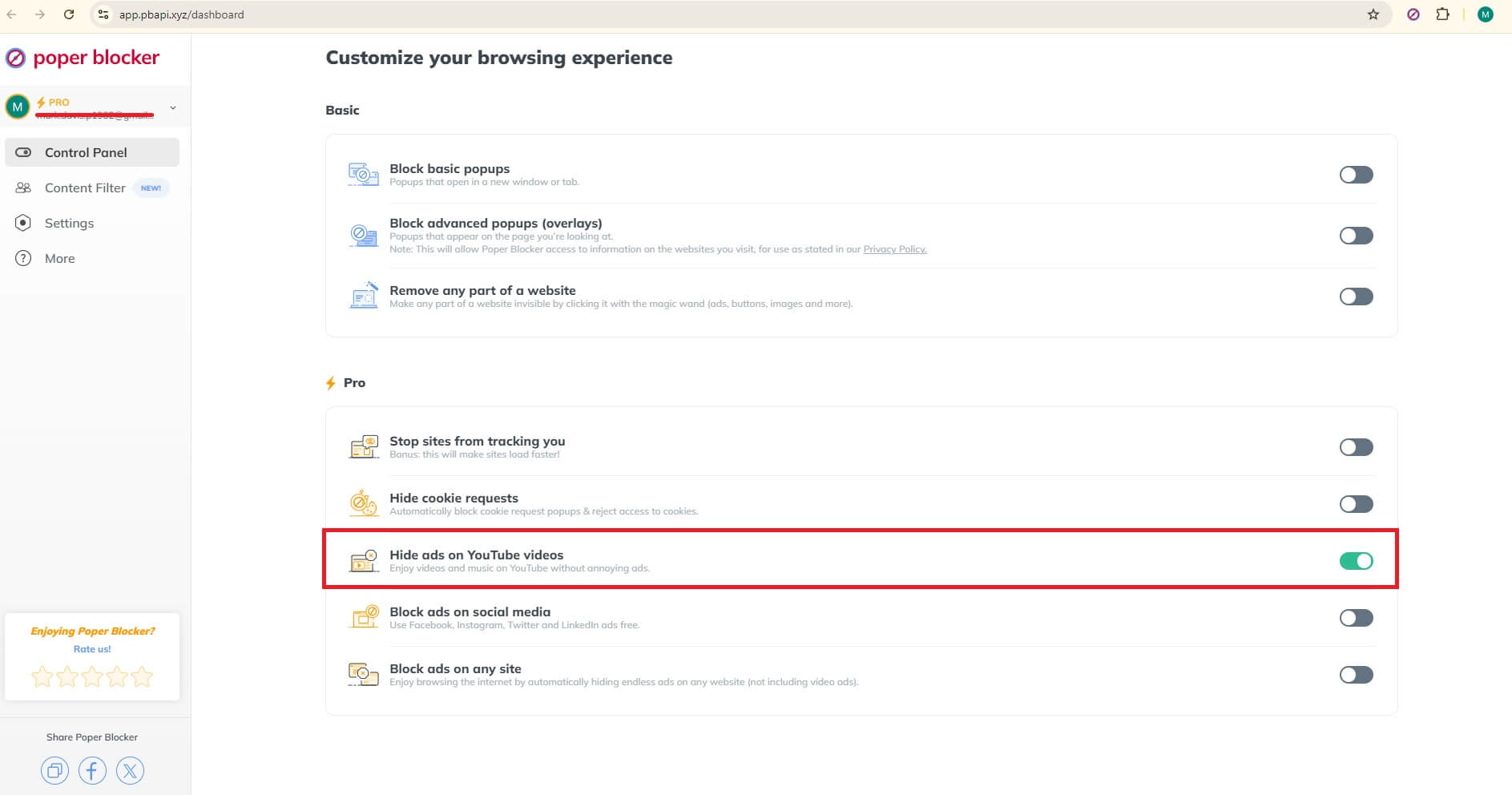Rate five stars under Enjoying Poper Blocker

point(141,676)
